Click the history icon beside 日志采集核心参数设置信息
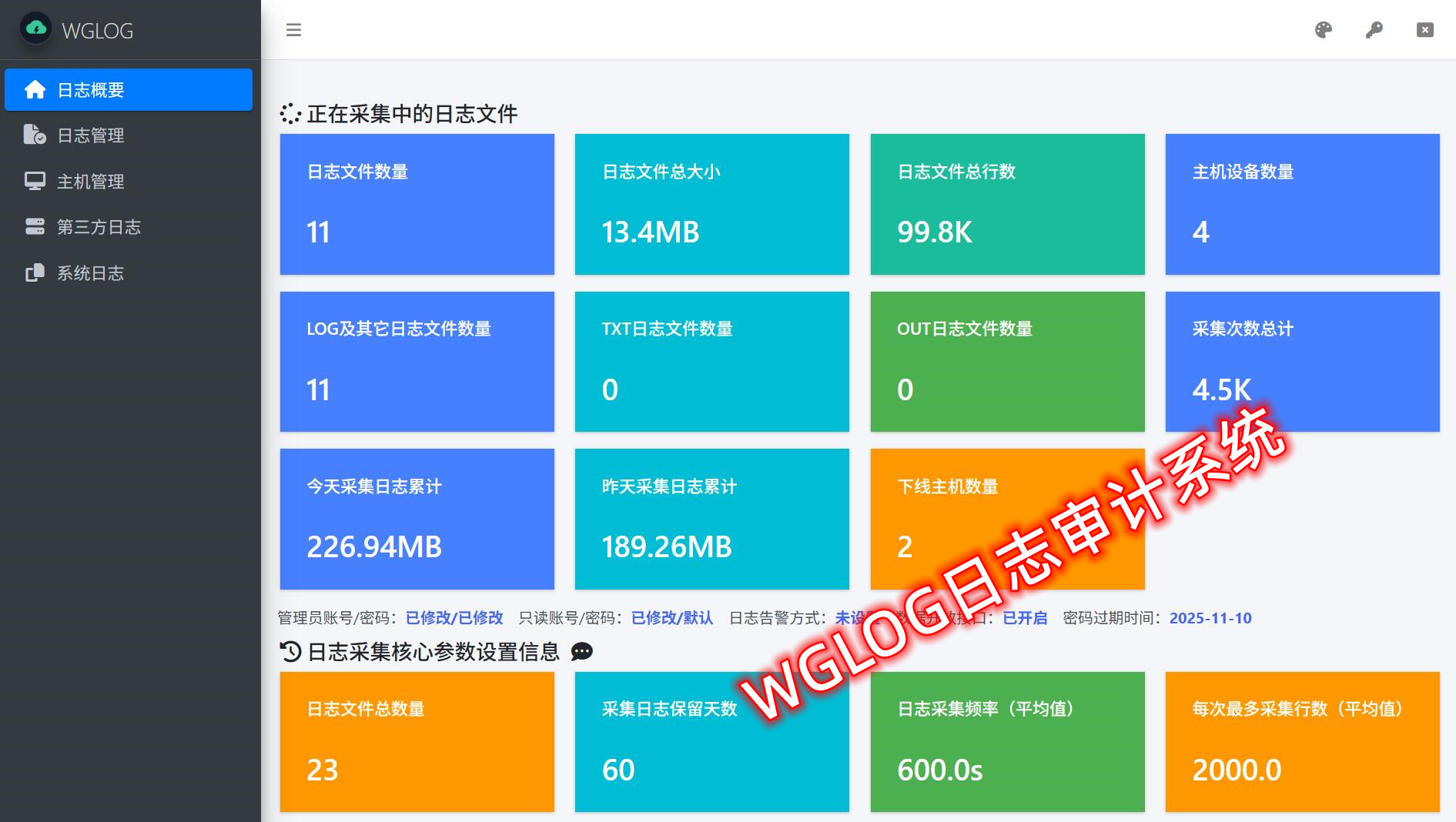Viewport: 1456px width, 822px height. 290,652
